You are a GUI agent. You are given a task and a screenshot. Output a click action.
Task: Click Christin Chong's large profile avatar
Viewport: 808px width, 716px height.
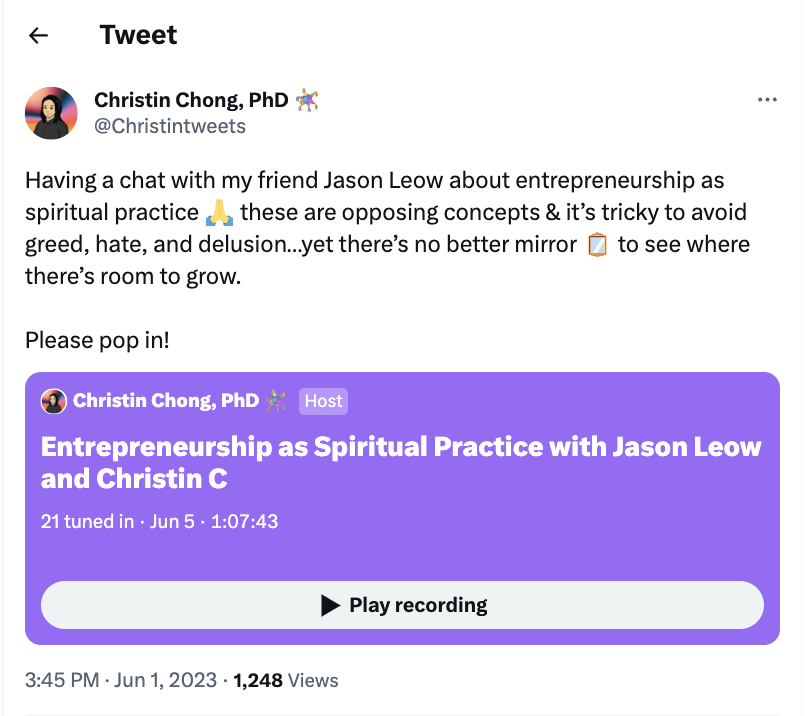pyautogui.click(x=51, y=113)
